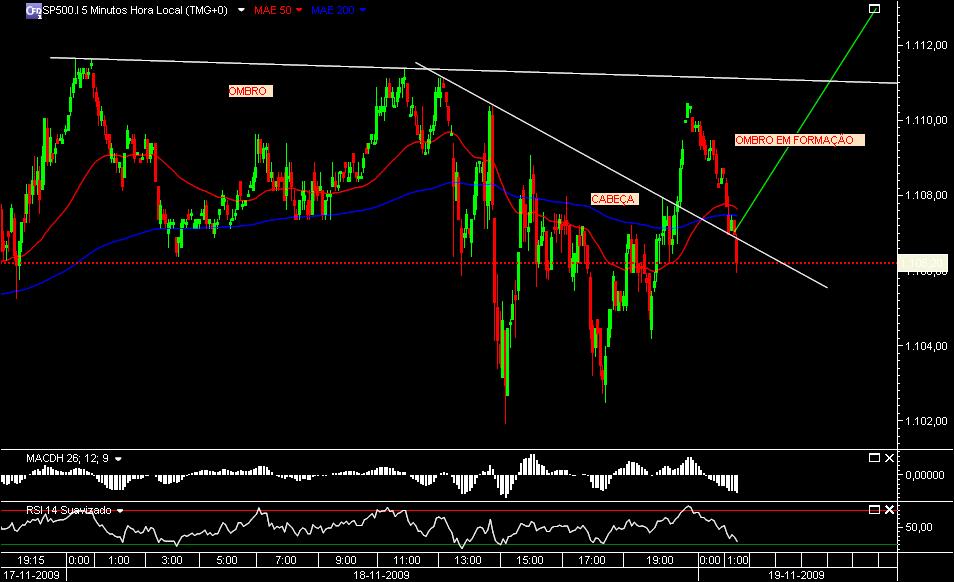This screenshot has width=954, height=582.
Task: Click the 1.102,00 price axis value
Action: pos(926,421)
